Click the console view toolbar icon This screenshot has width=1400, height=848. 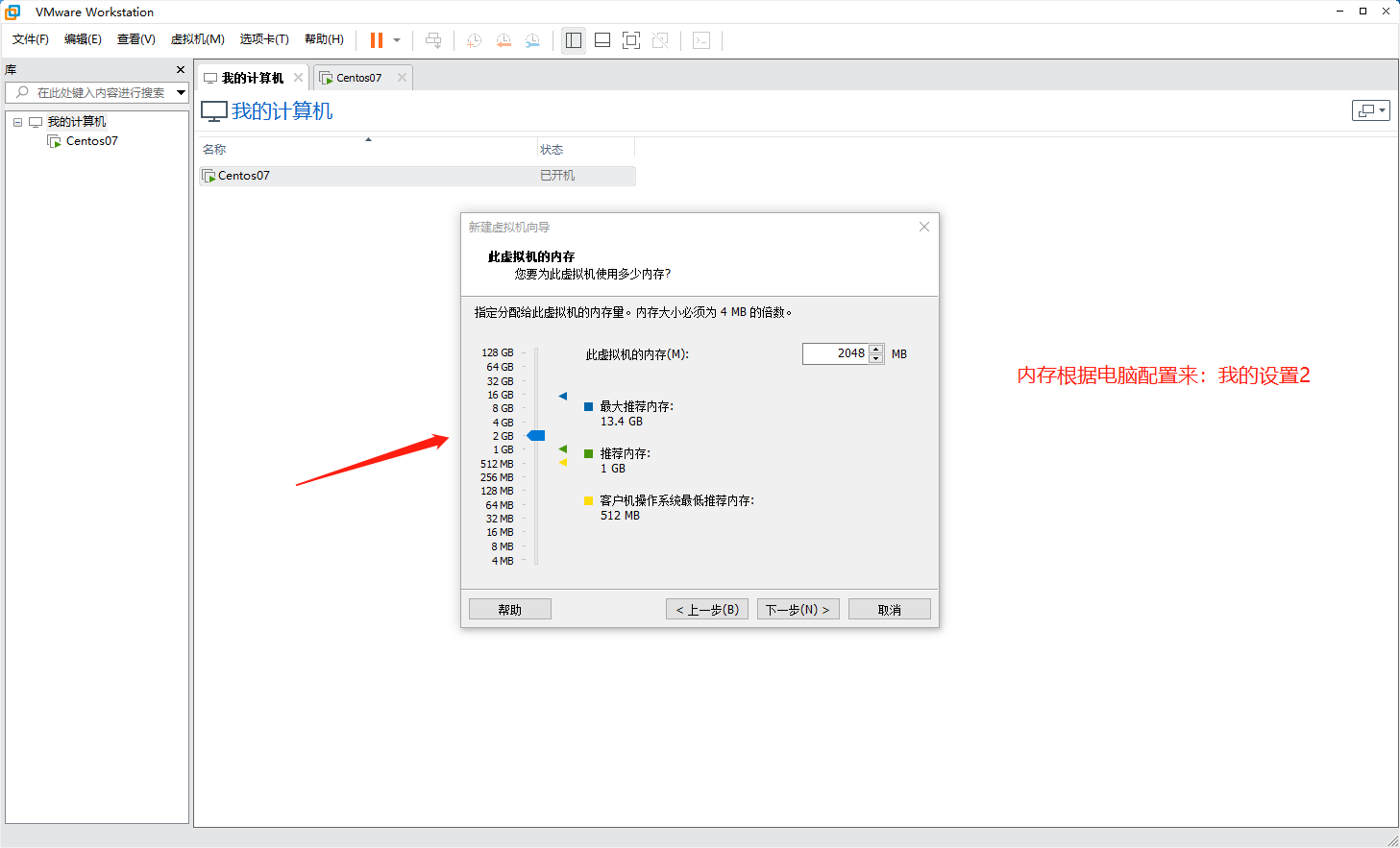701,40
